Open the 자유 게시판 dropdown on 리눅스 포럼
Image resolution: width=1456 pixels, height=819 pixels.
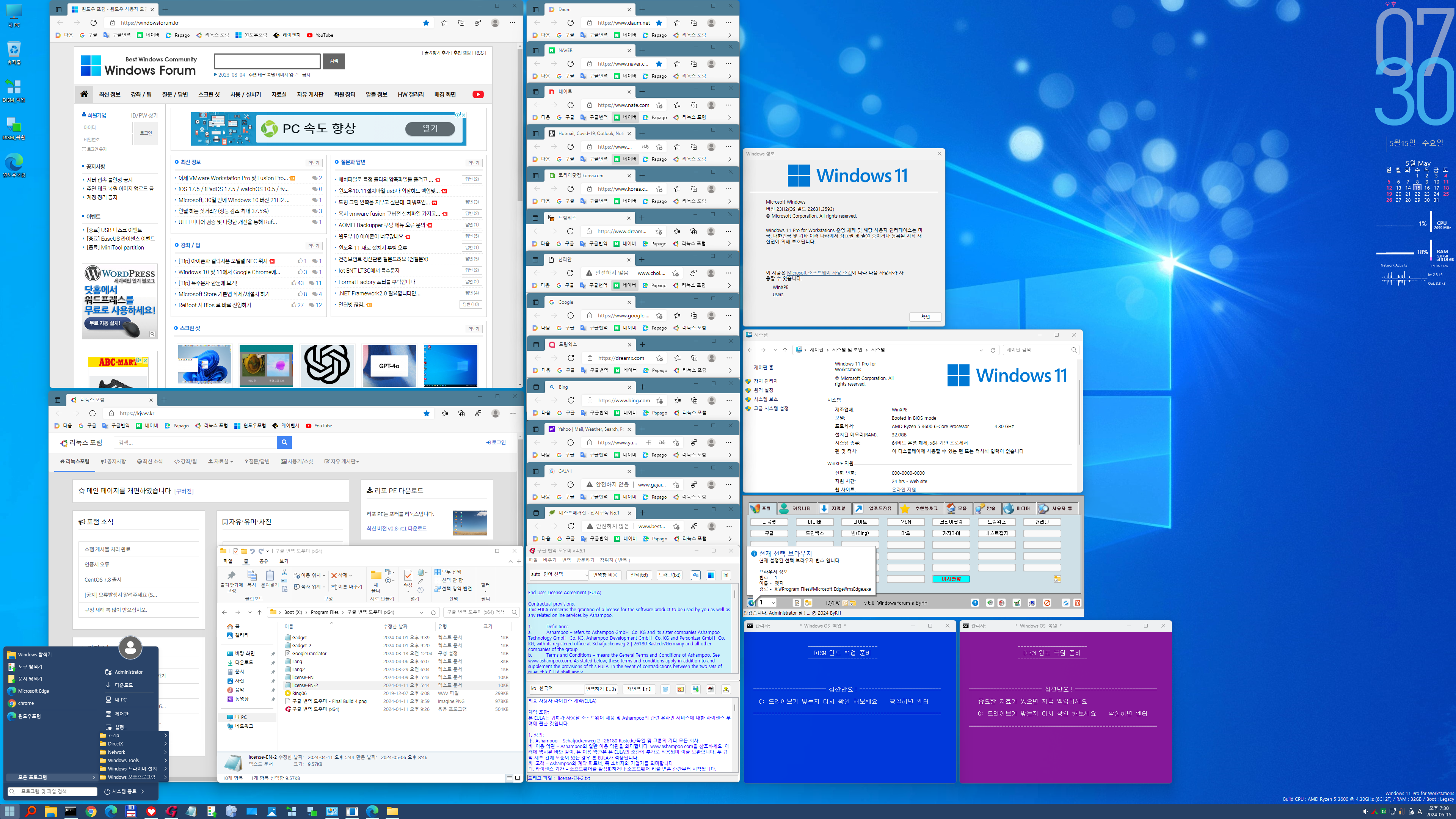342,461
